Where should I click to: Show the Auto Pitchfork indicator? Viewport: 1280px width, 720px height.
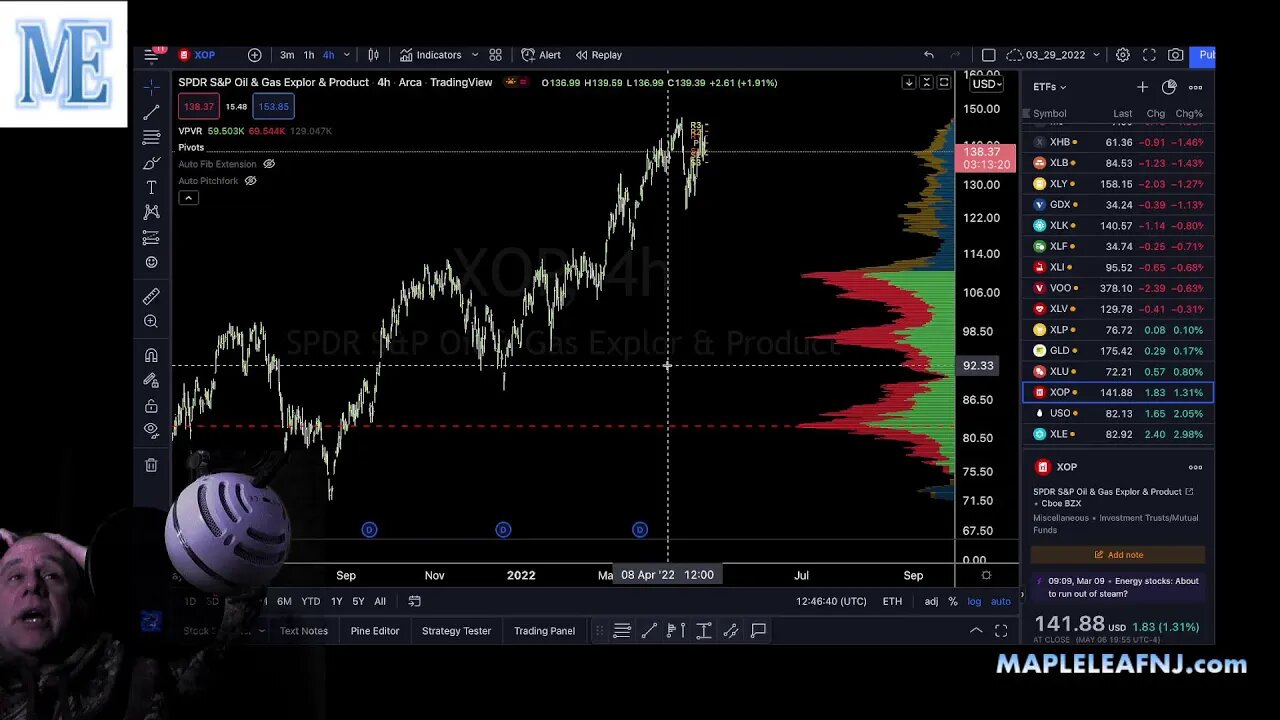pyautogui.click(x=250, y=181)
